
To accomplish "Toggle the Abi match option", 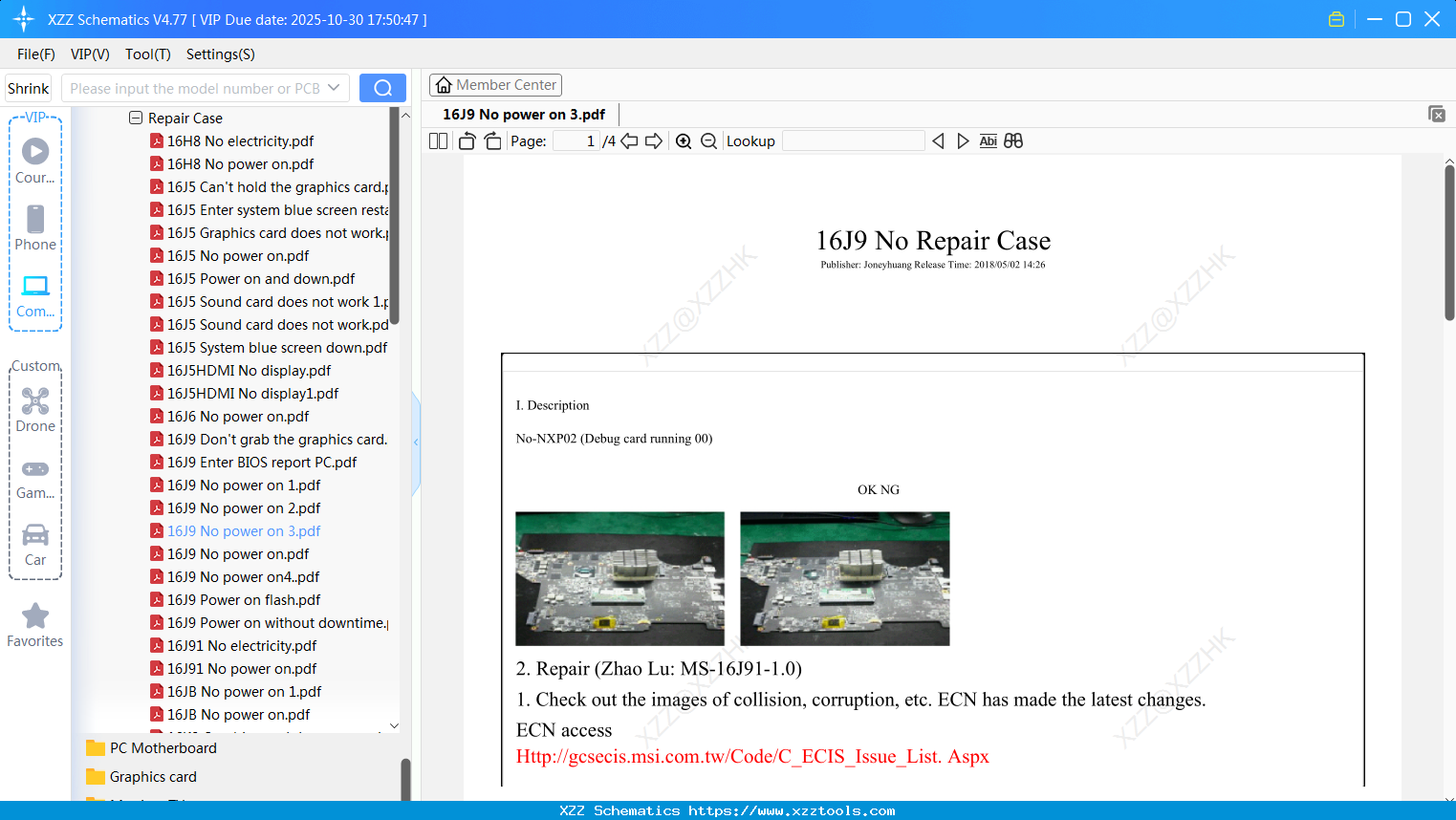I will [x=989, y=141].
